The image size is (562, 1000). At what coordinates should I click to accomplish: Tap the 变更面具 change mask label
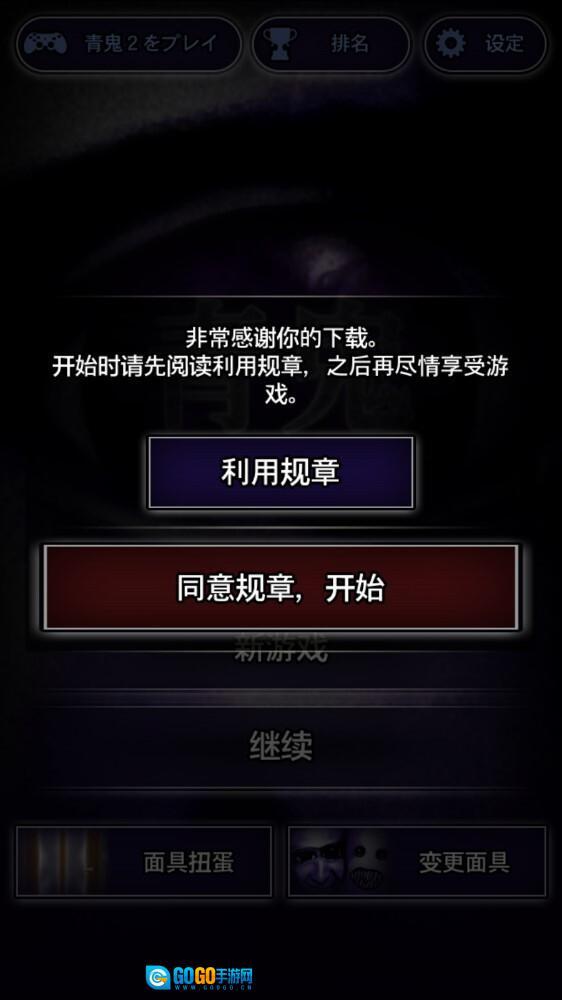click(x=464, y=863)
